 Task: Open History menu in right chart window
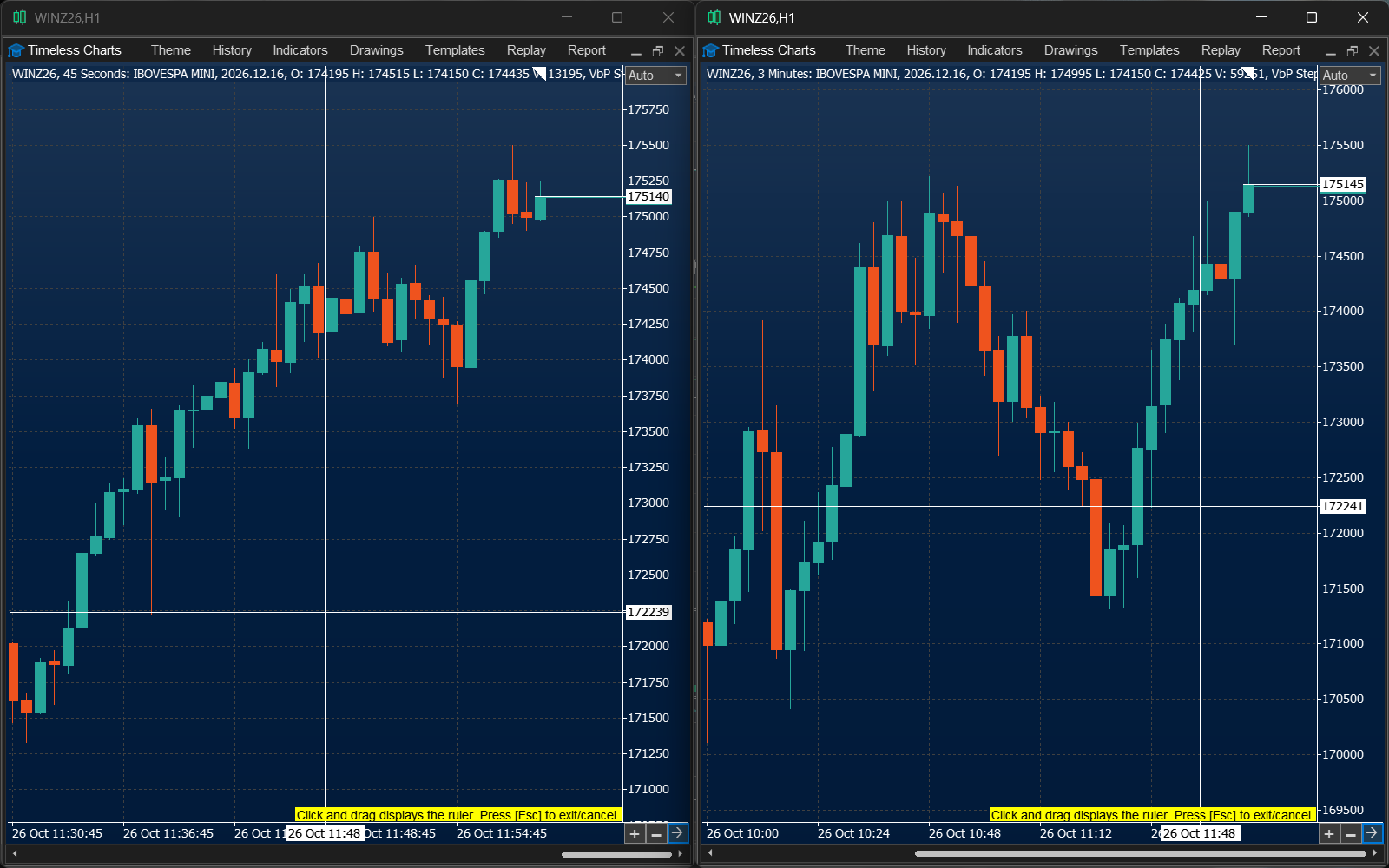(x=926, y=50)
